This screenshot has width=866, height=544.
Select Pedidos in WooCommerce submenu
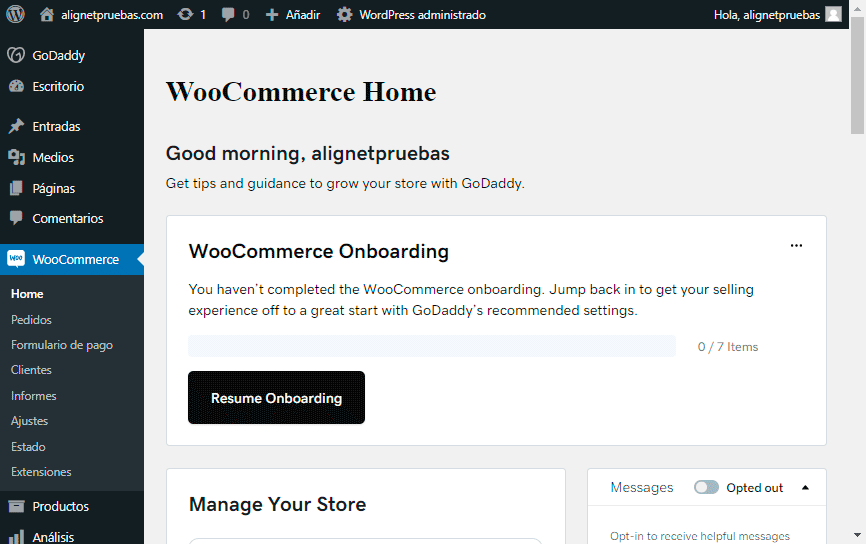coord(31,320)
